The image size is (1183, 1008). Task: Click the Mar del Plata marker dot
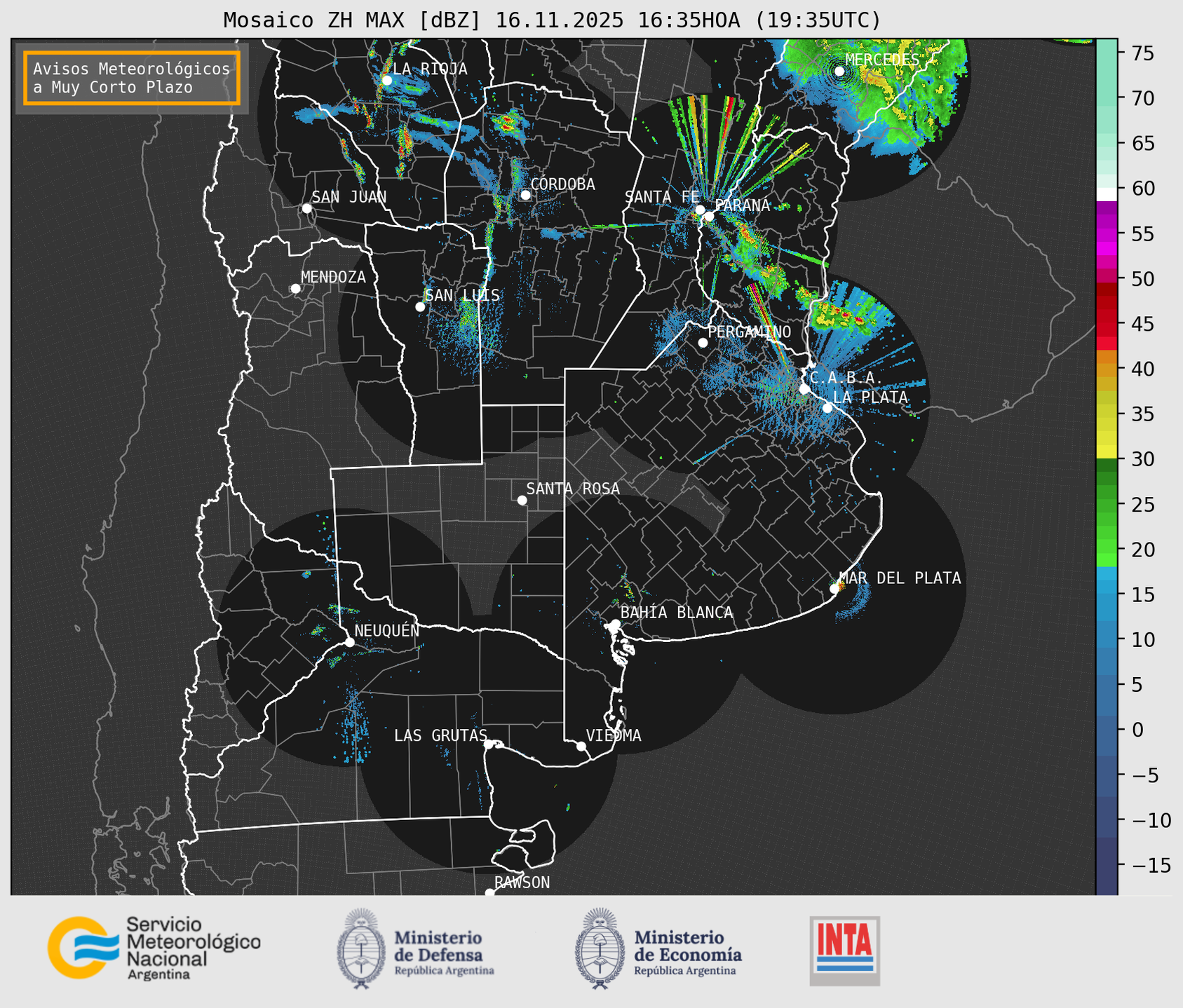click(x=834, y=589)
